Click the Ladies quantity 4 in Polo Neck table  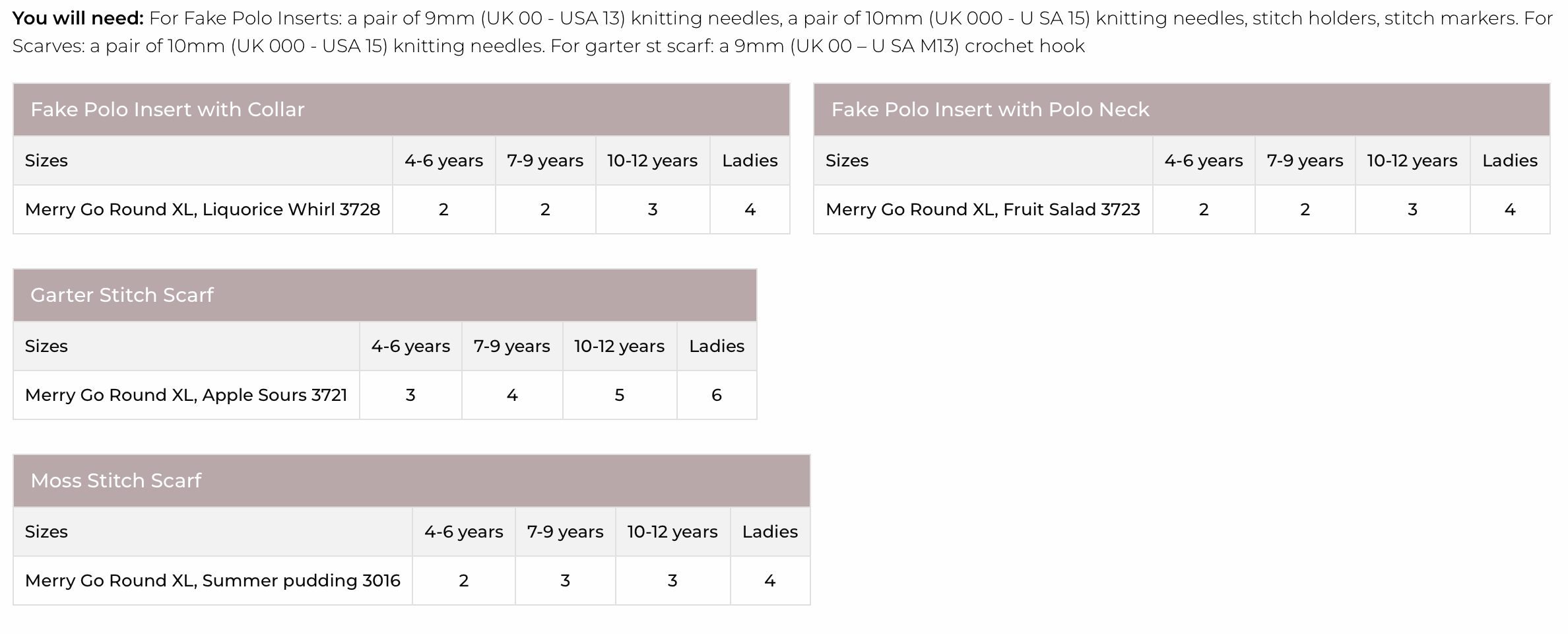(x=1509, y=210)
